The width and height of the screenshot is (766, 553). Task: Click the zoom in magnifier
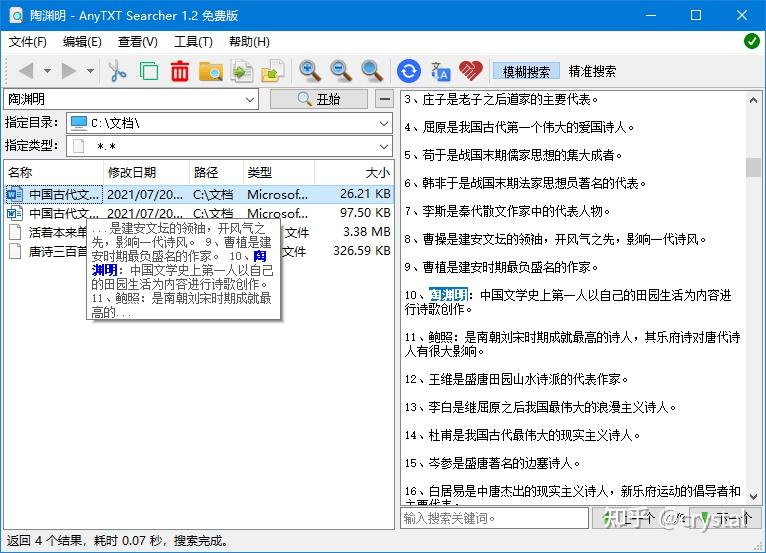point(310,71)
